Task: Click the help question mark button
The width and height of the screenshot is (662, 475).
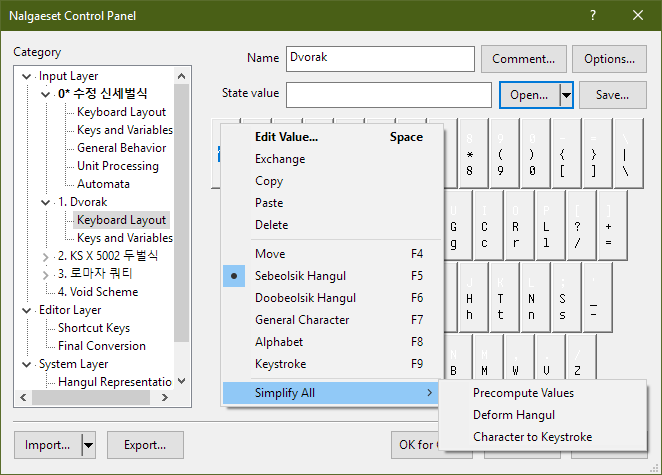Action: [x=592, y=15]
